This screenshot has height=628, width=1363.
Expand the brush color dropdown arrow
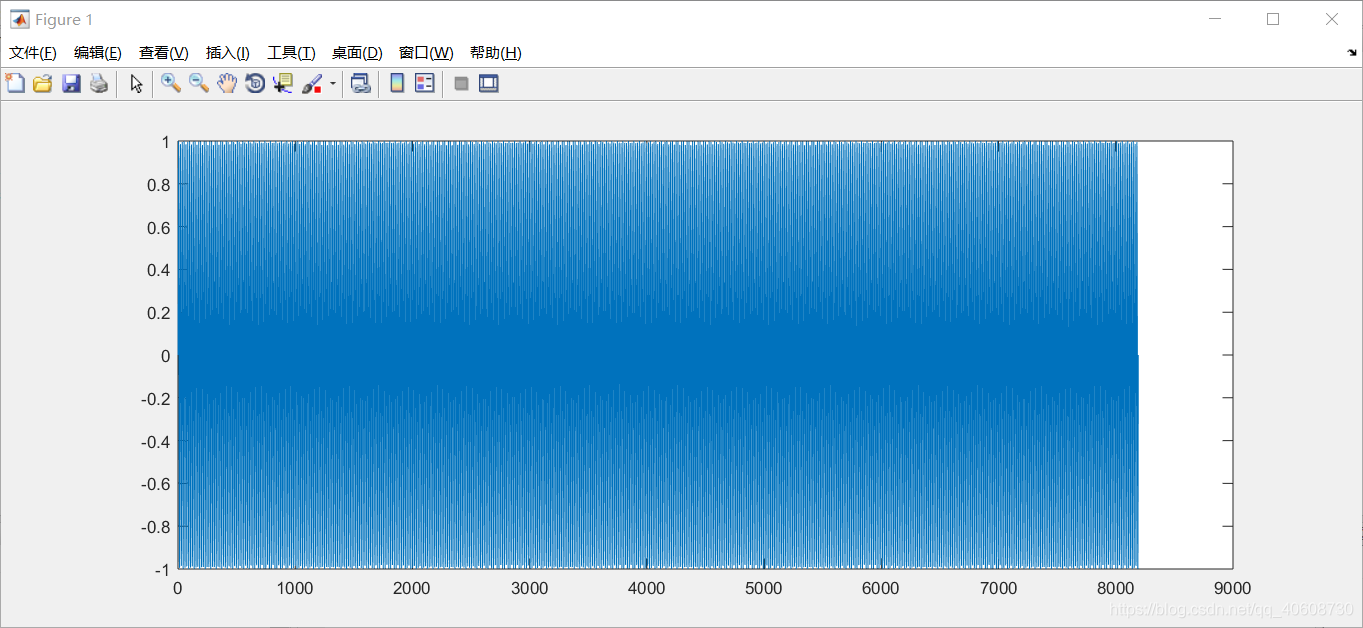332,84
